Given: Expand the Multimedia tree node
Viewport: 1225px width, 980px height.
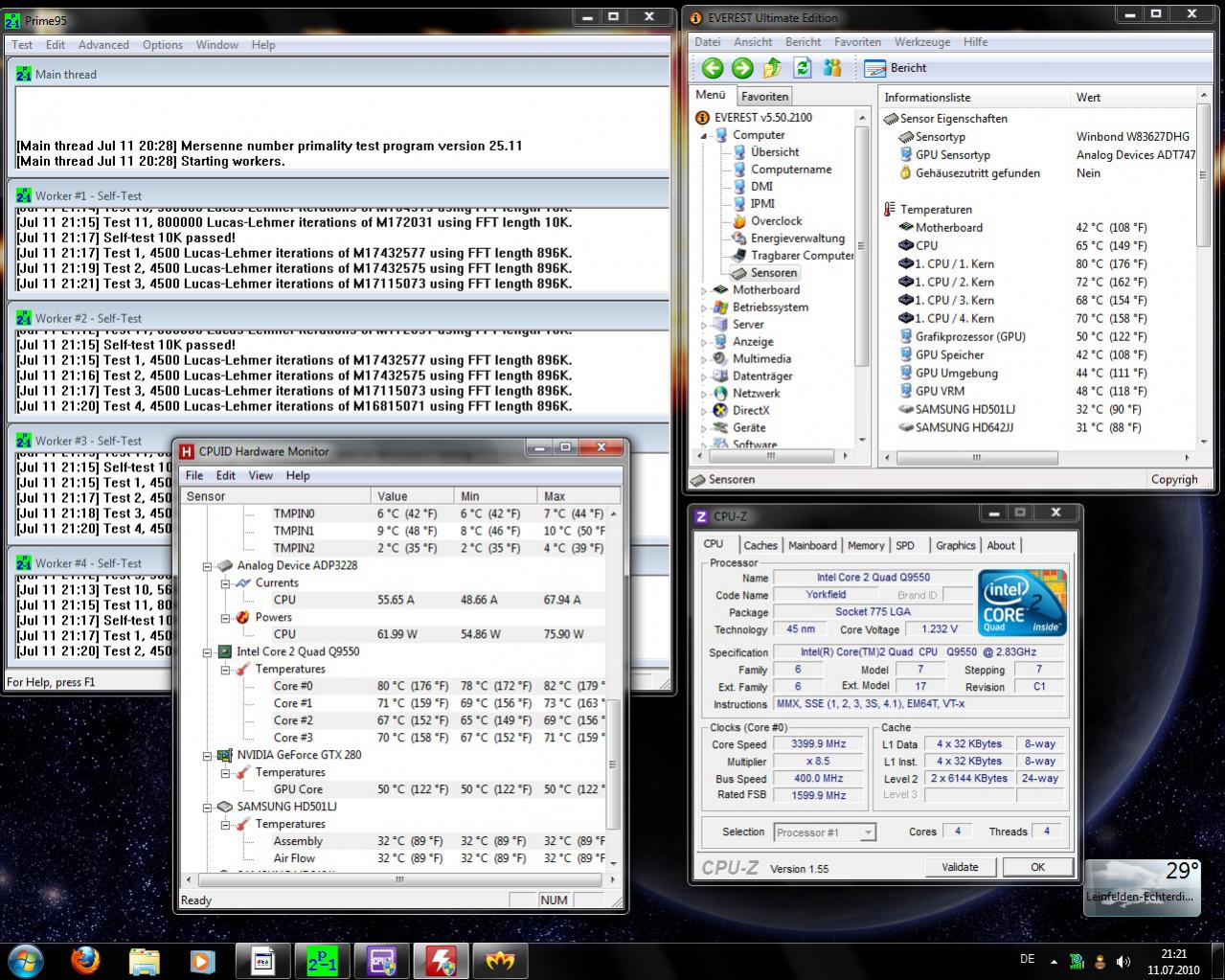Looking at the screenshot, I should click(x=704, y=359).
